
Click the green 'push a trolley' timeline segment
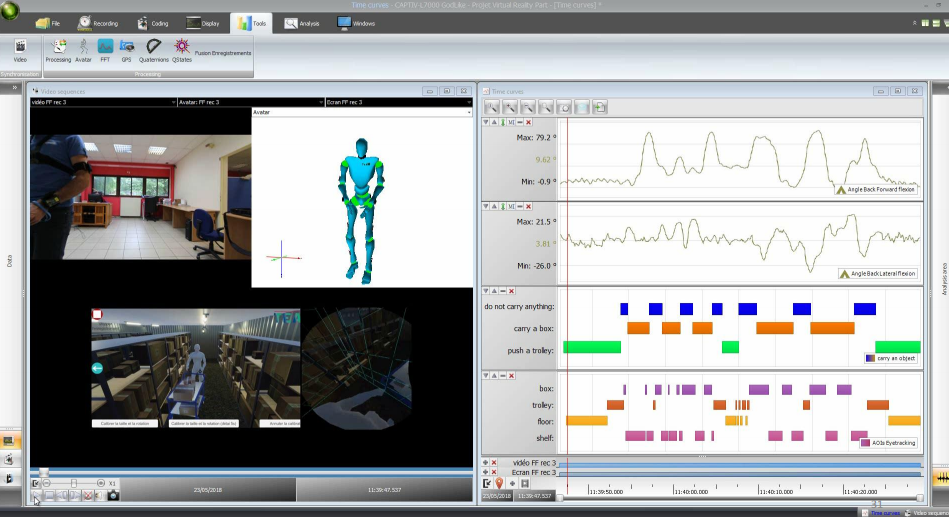(591, 347)
